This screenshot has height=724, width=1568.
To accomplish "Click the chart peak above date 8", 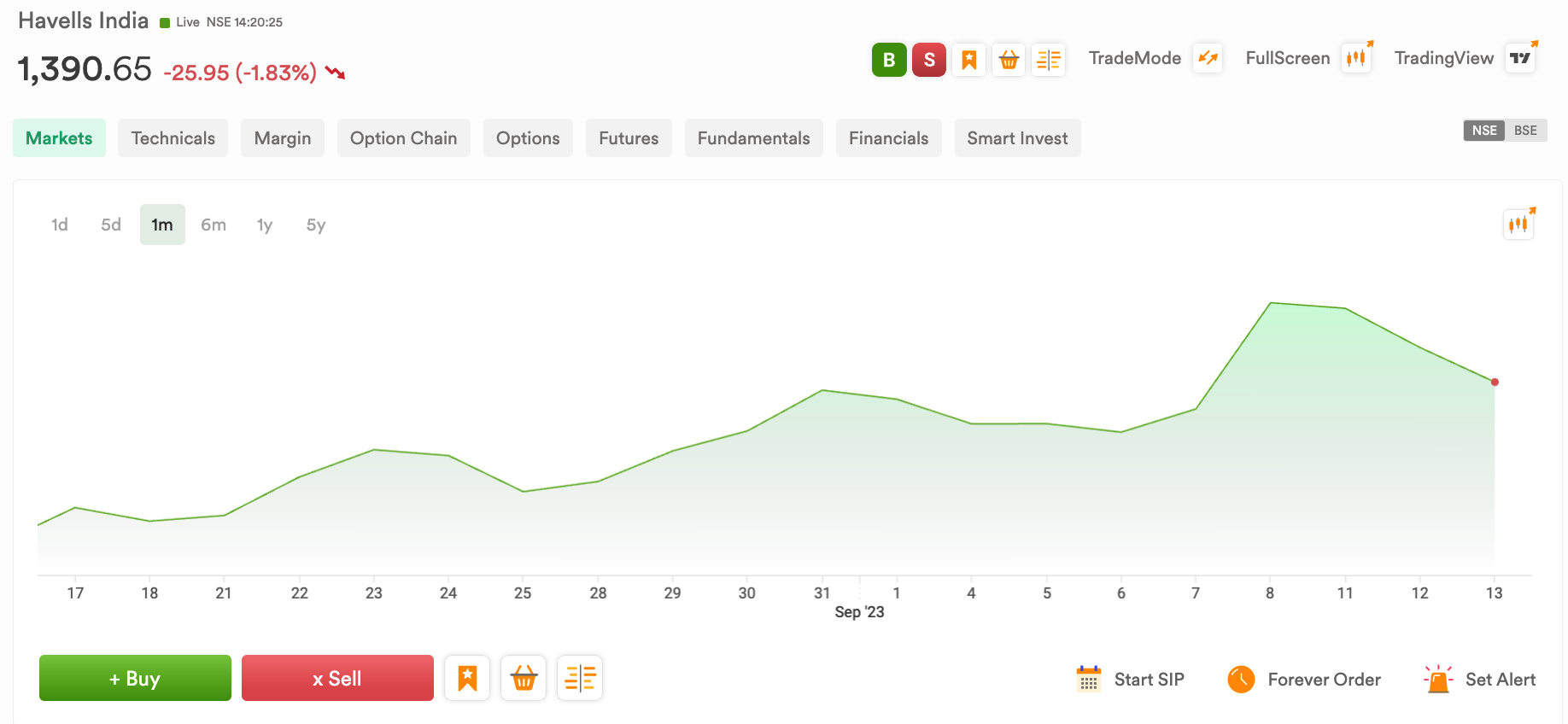I will 1271,302.
